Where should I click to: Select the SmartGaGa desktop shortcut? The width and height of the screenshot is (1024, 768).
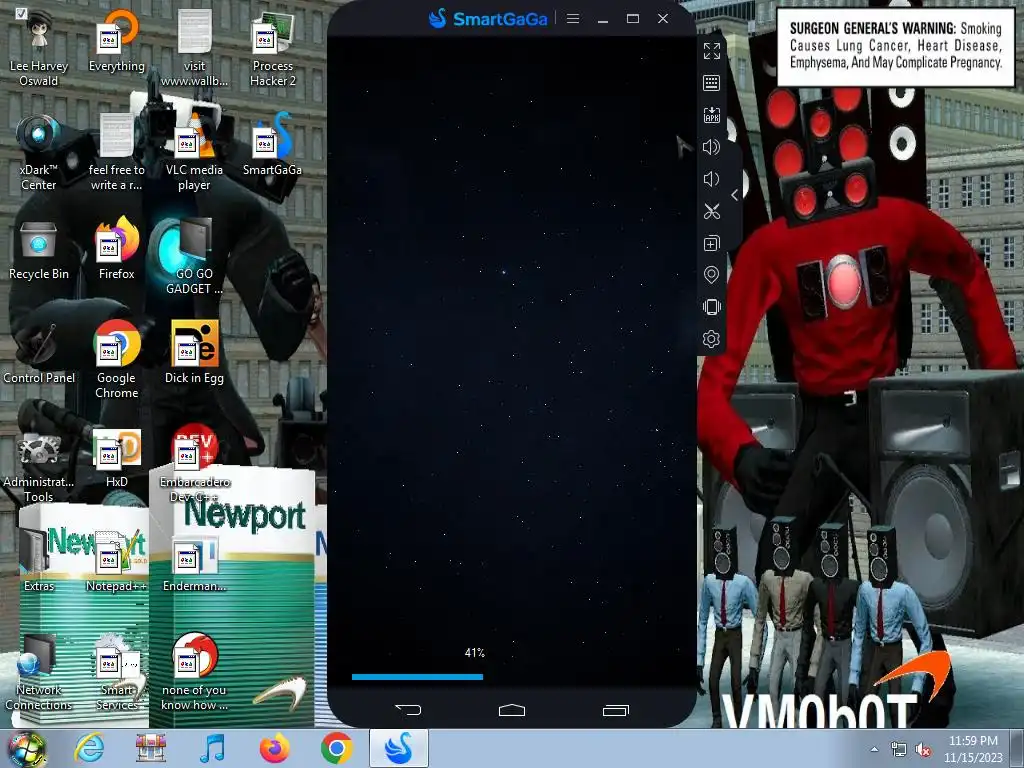click(273, 145)
